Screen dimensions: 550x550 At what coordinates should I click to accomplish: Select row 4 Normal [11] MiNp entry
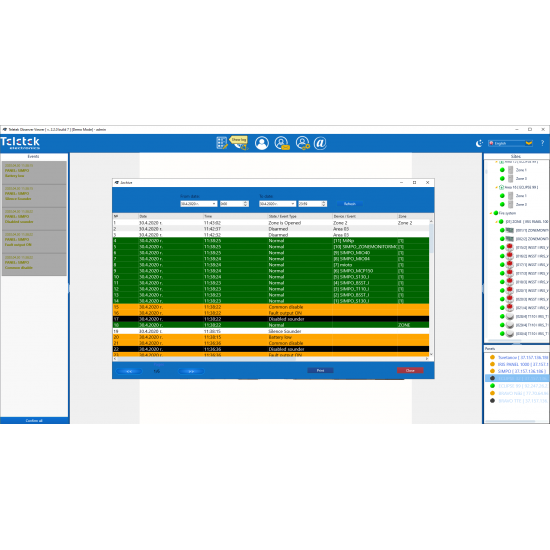271,241
